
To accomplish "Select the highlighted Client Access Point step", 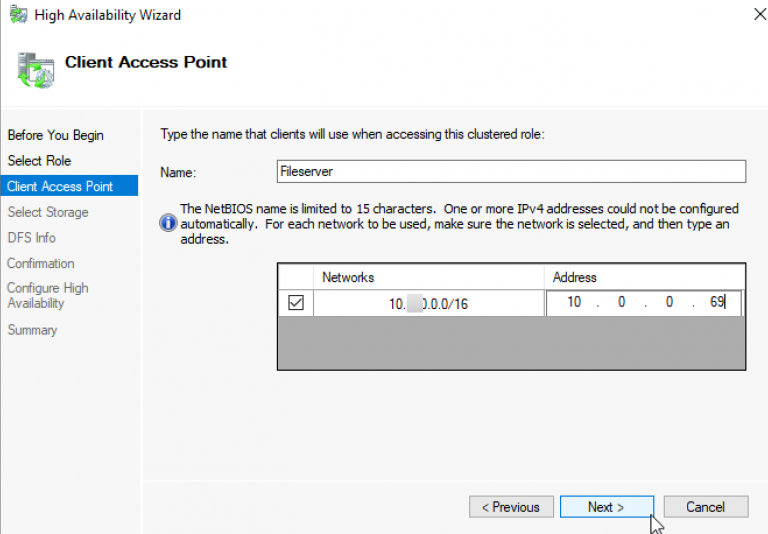I will [60, 186].
